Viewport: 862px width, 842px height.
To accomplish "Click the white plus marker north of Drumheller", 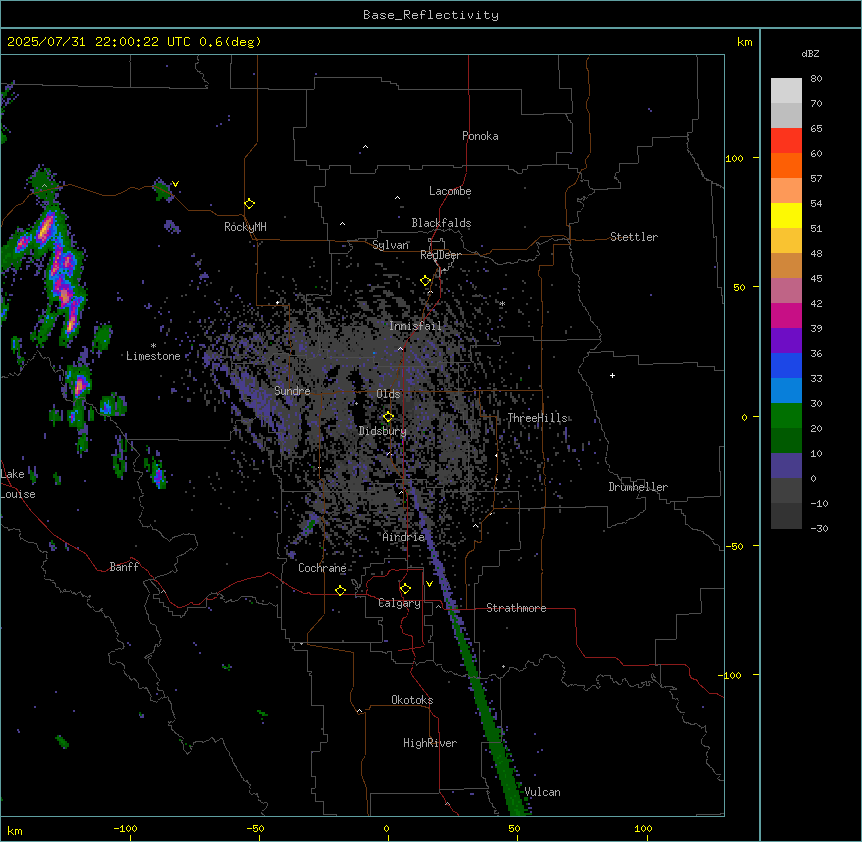I will click(612, 375).
